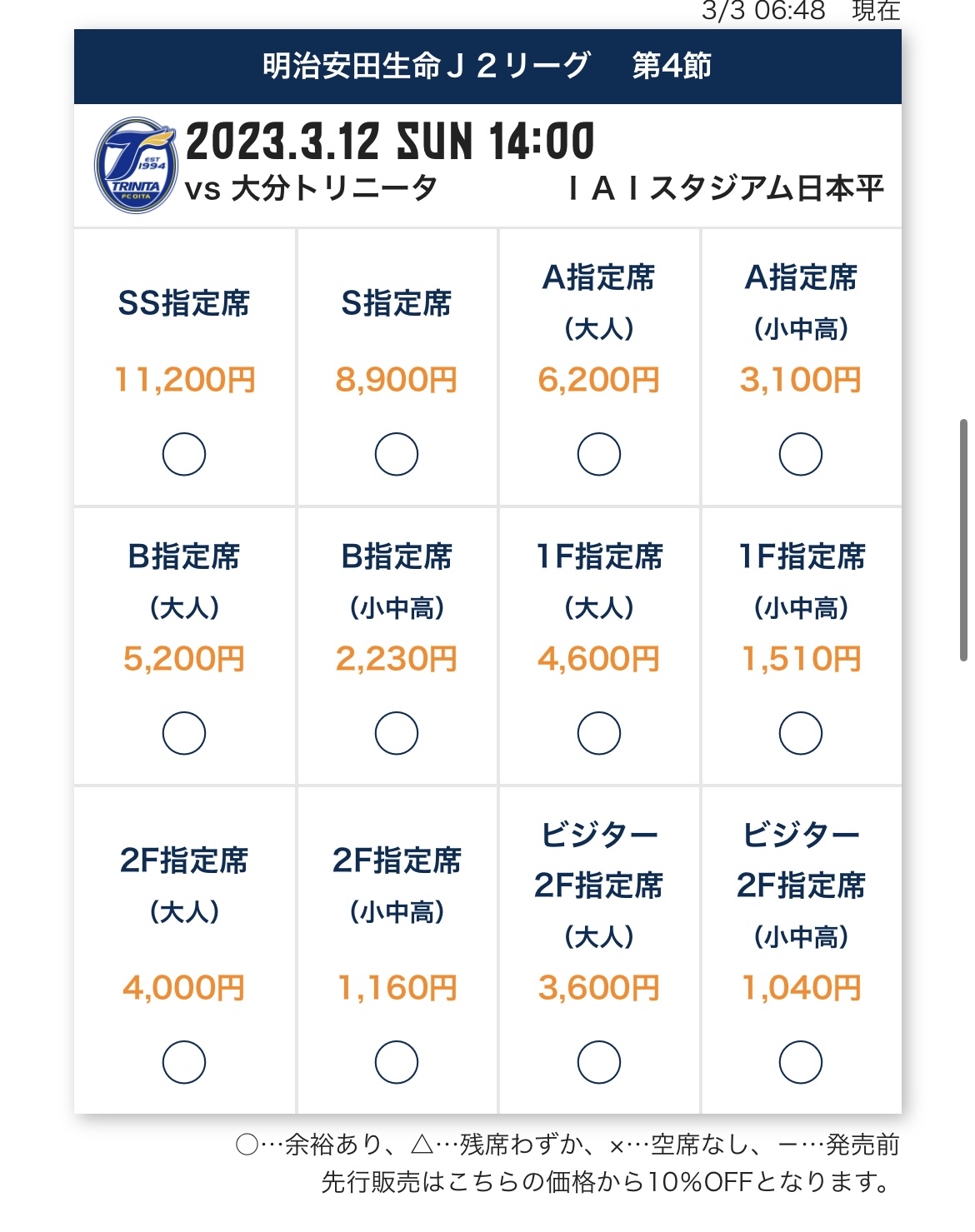Click the 明治安田生命J2リーグ 第4節 header
This screenshot has height=1232, width=975.
(487, 66)
